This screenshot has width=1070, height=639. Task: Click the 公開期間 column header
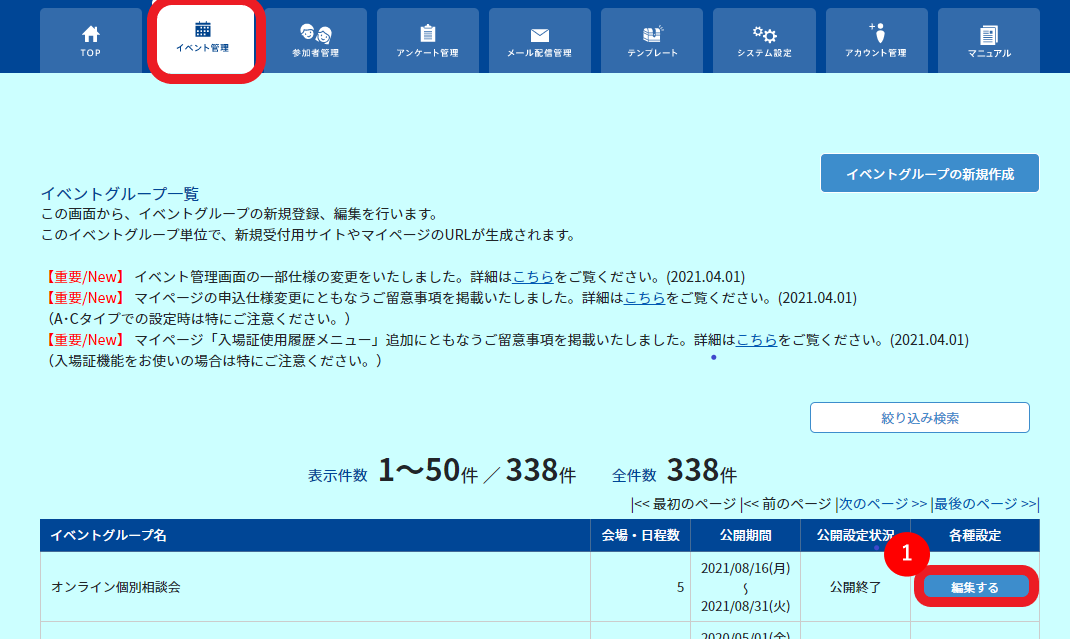pyautogui.click(x=746, y=535)
